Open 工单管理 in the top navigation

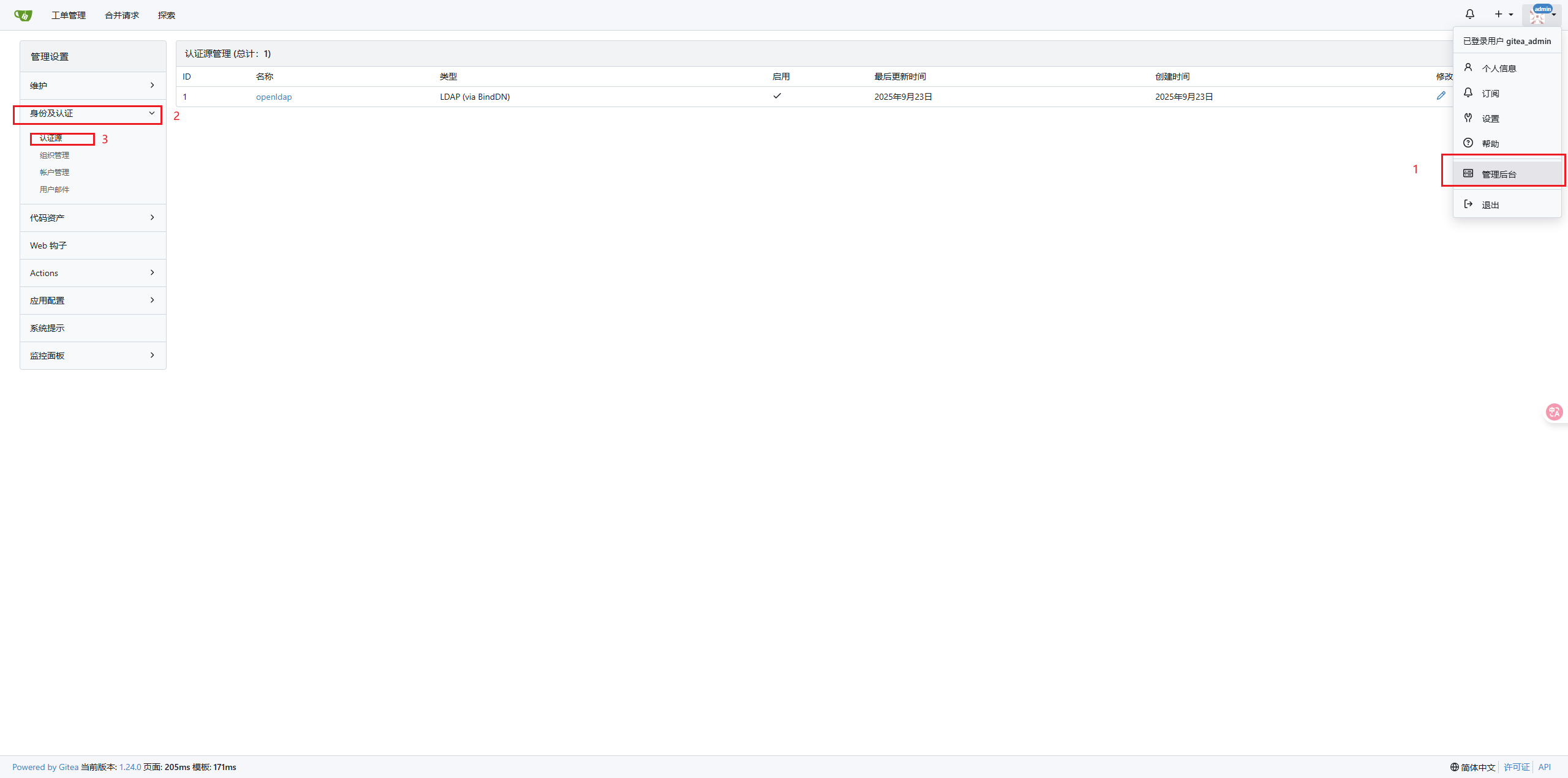(x=68, y=15)
